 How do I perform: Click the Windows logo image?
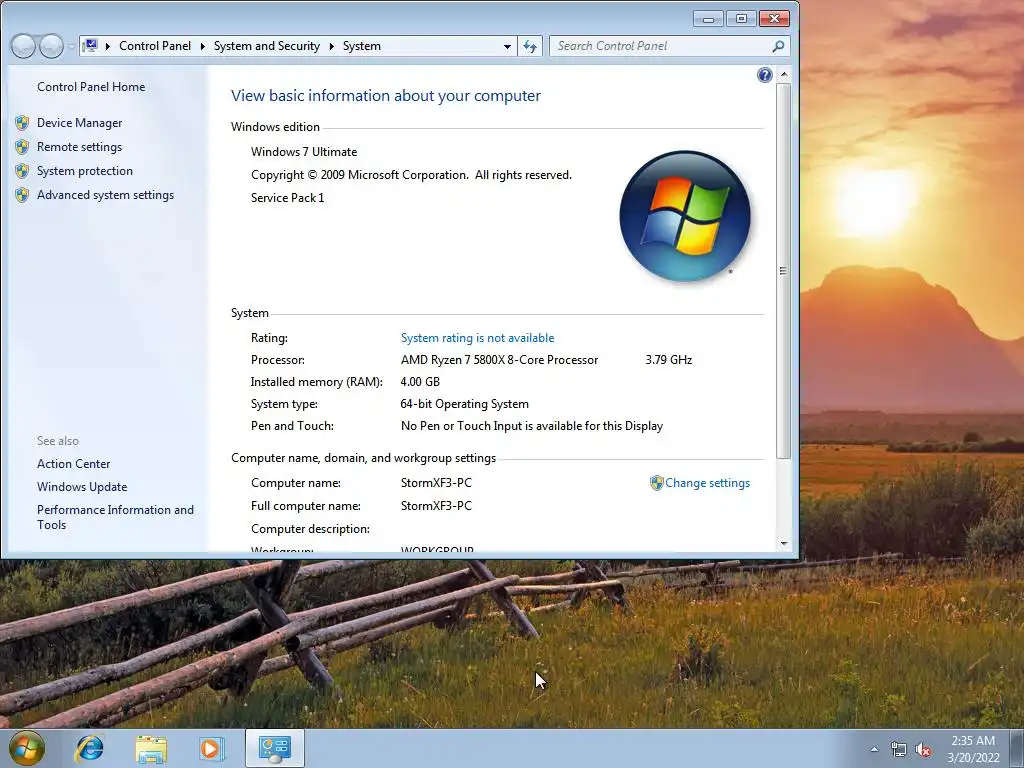684,216
